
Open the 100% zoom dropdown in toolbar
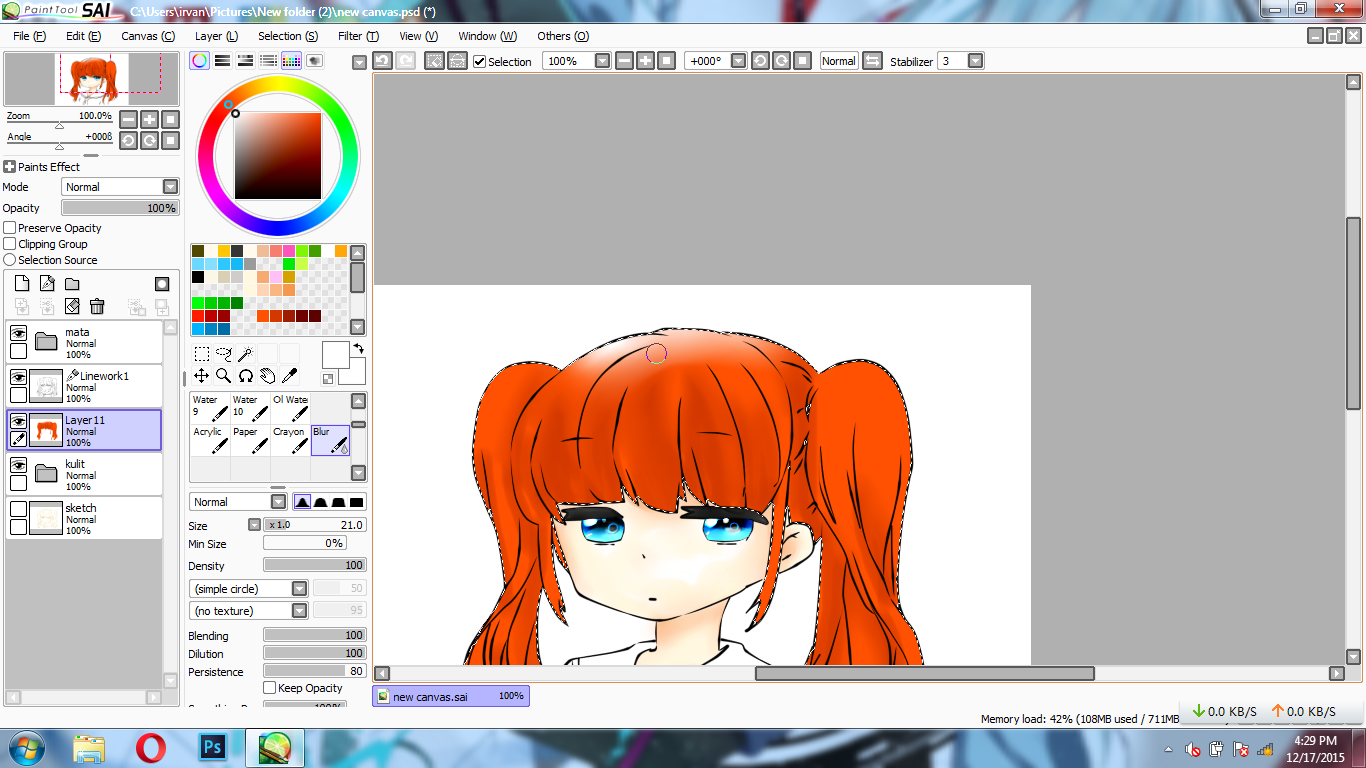(x=602, y=61)
